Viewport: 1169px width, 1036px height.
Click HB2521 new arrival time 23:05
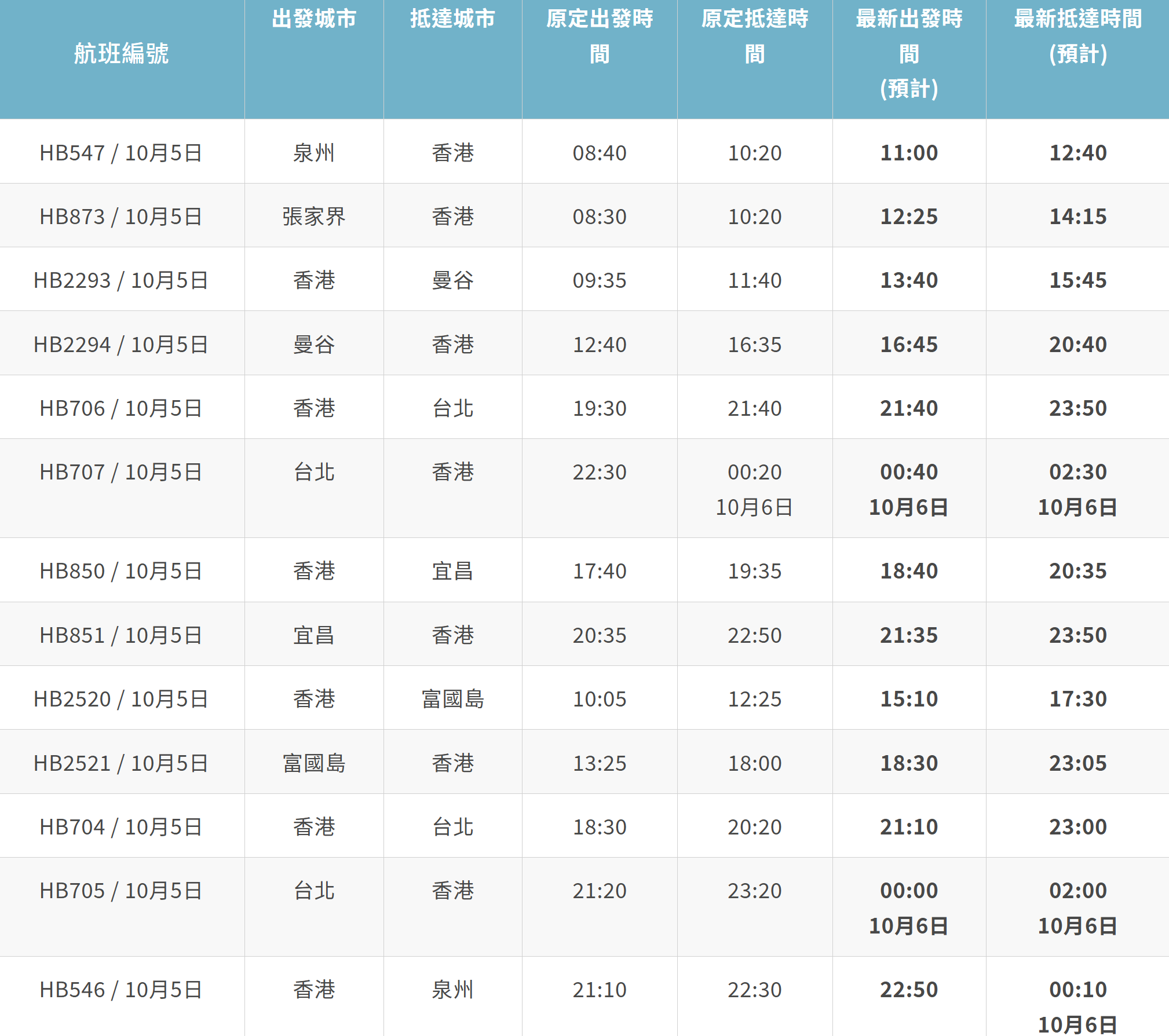1077,763
